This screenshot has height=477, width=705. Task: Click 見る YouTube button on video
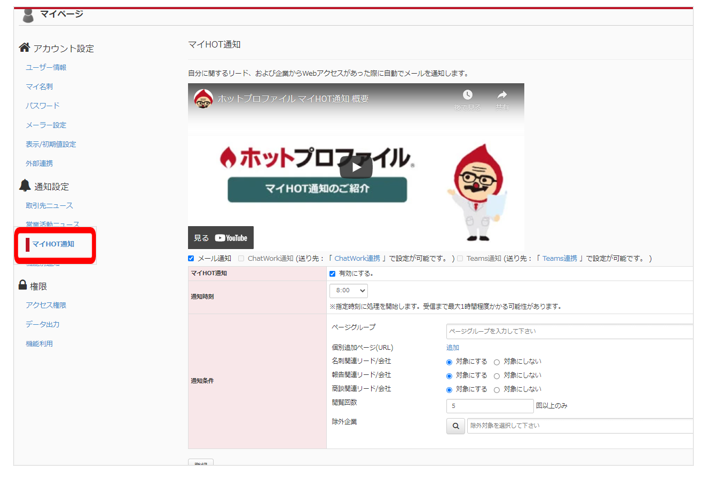coord(221,238)
